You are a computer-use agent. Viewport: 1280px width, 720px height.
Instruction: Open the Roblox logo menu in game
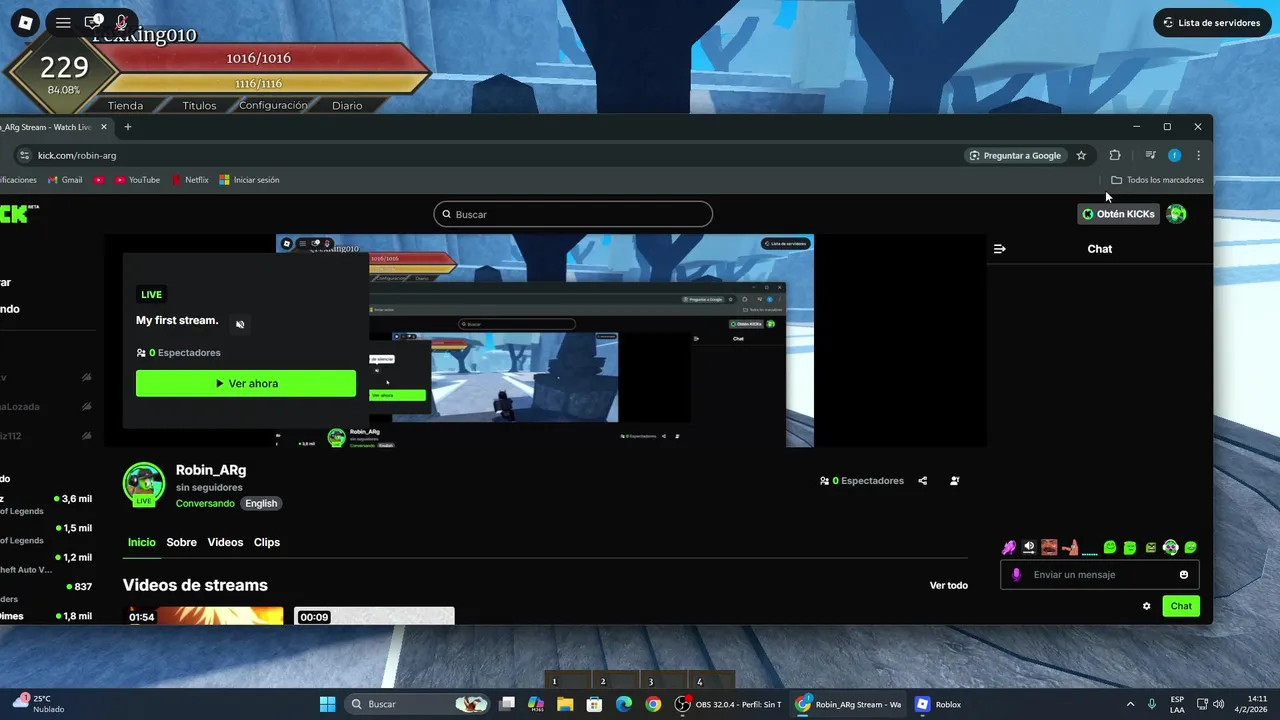click(x=26, y=22)
